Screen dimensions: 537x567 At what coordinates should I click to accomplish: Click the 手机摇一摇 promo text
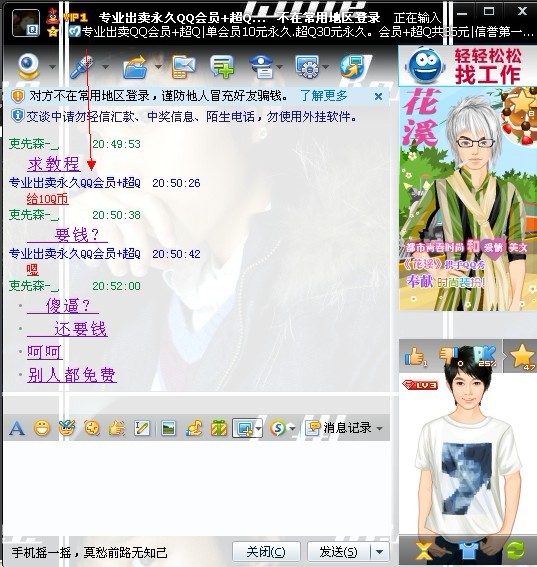tap(89, 552)
